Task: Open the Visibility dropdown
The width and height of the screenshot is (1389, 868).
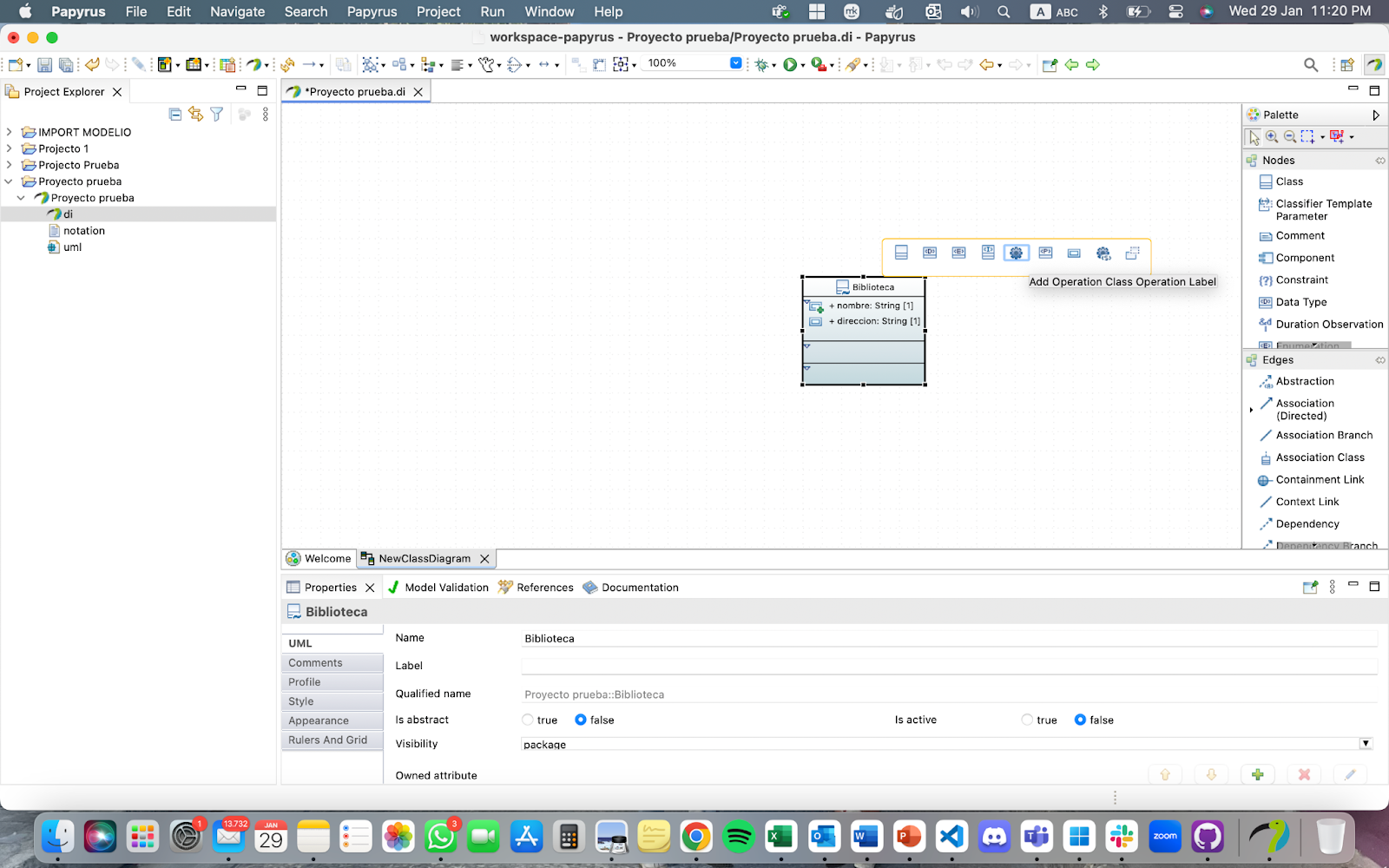Action: (1366, 744)
